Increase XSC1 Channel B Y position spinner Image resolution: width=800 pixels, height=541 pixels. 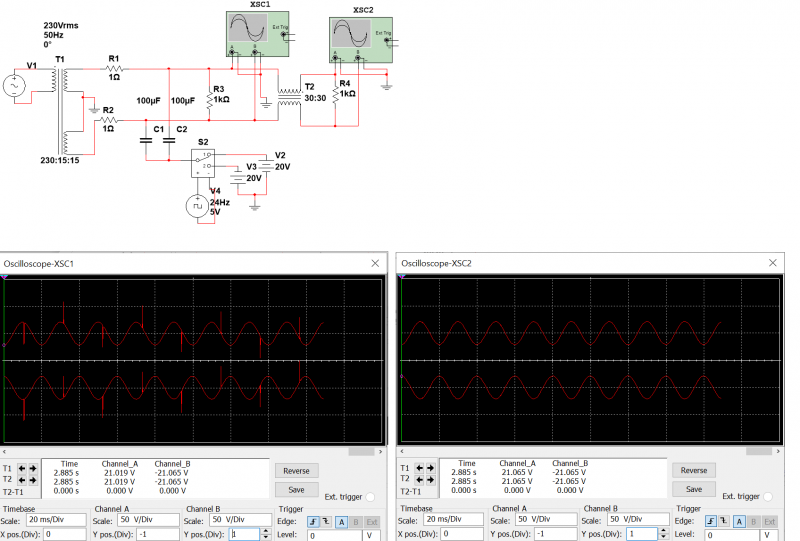pos(265,531)
